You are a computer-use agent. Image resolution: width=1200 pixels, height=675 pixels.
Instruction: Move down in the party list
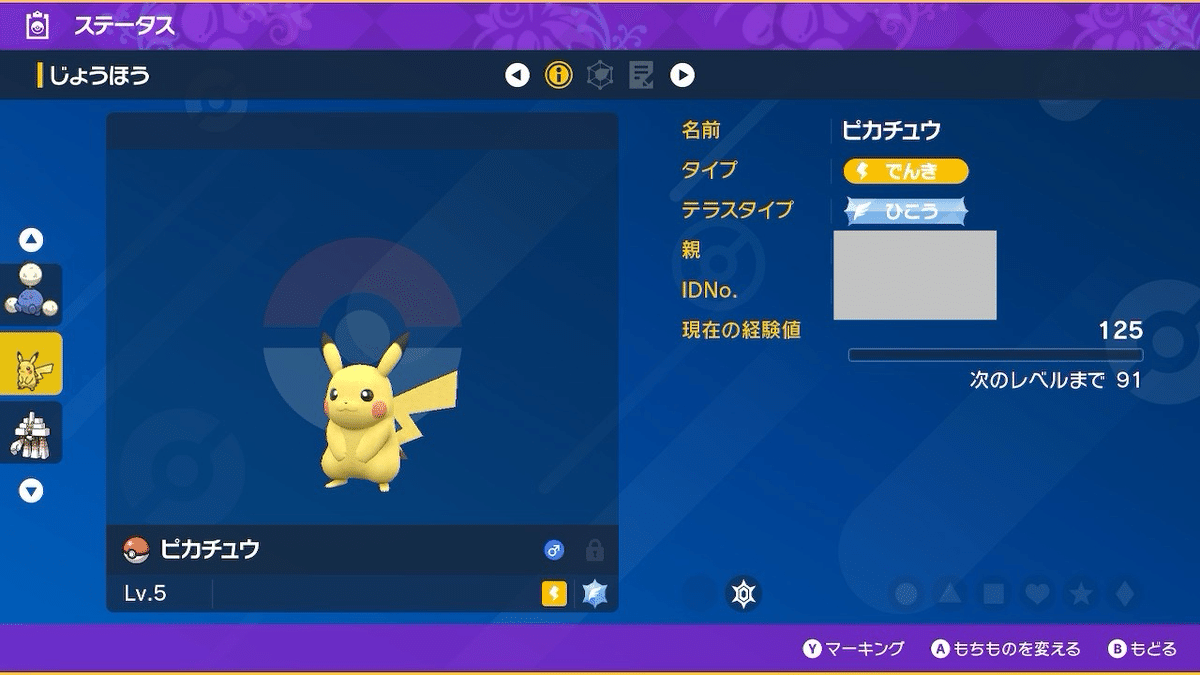click(x=31, y=491)
